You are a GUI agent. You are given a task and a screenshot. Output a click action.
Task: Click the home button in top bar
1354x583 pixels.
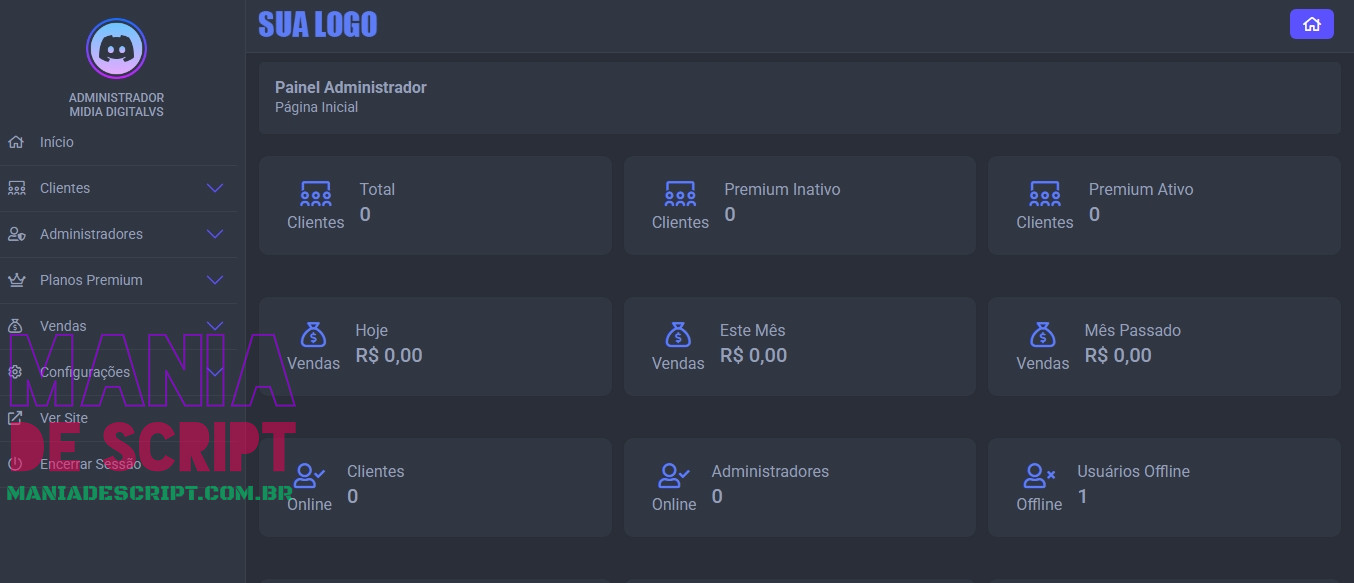(1311, 24)
